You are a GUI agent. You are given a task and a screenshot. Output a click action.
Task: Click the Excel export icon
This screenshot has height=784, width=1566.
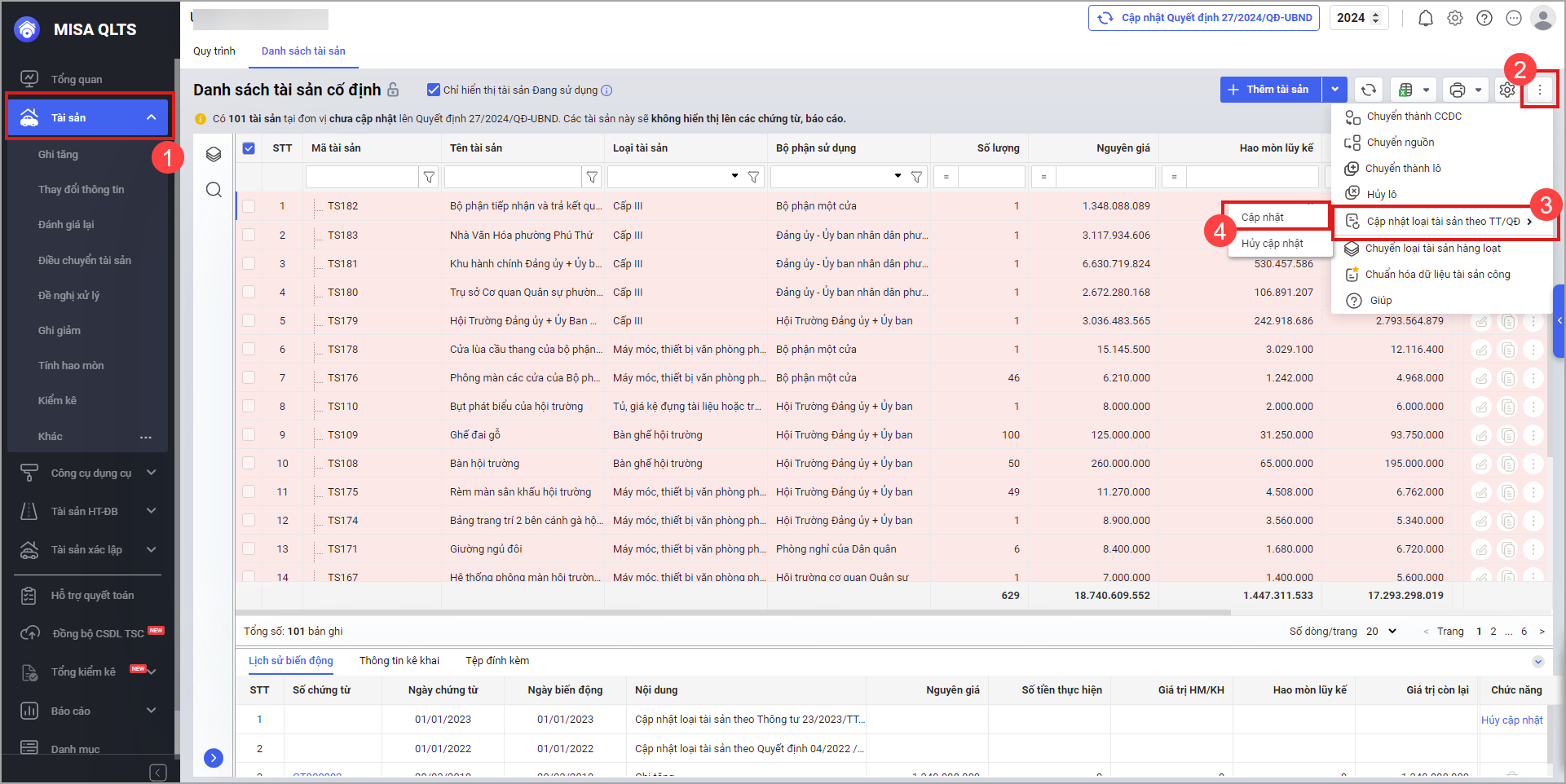(1406, 90)
